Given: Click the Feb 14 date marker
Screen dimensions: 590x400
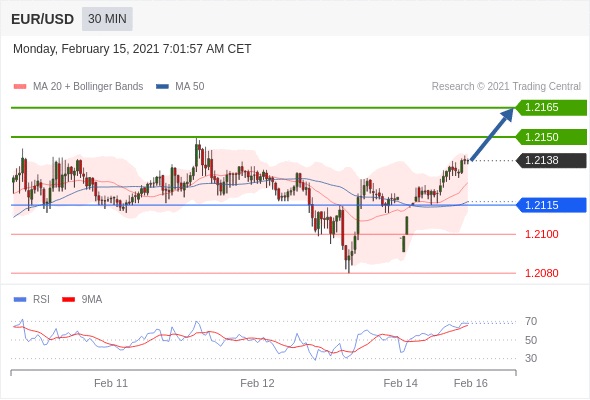Looking at the screenshot, I should coord(400,383).
